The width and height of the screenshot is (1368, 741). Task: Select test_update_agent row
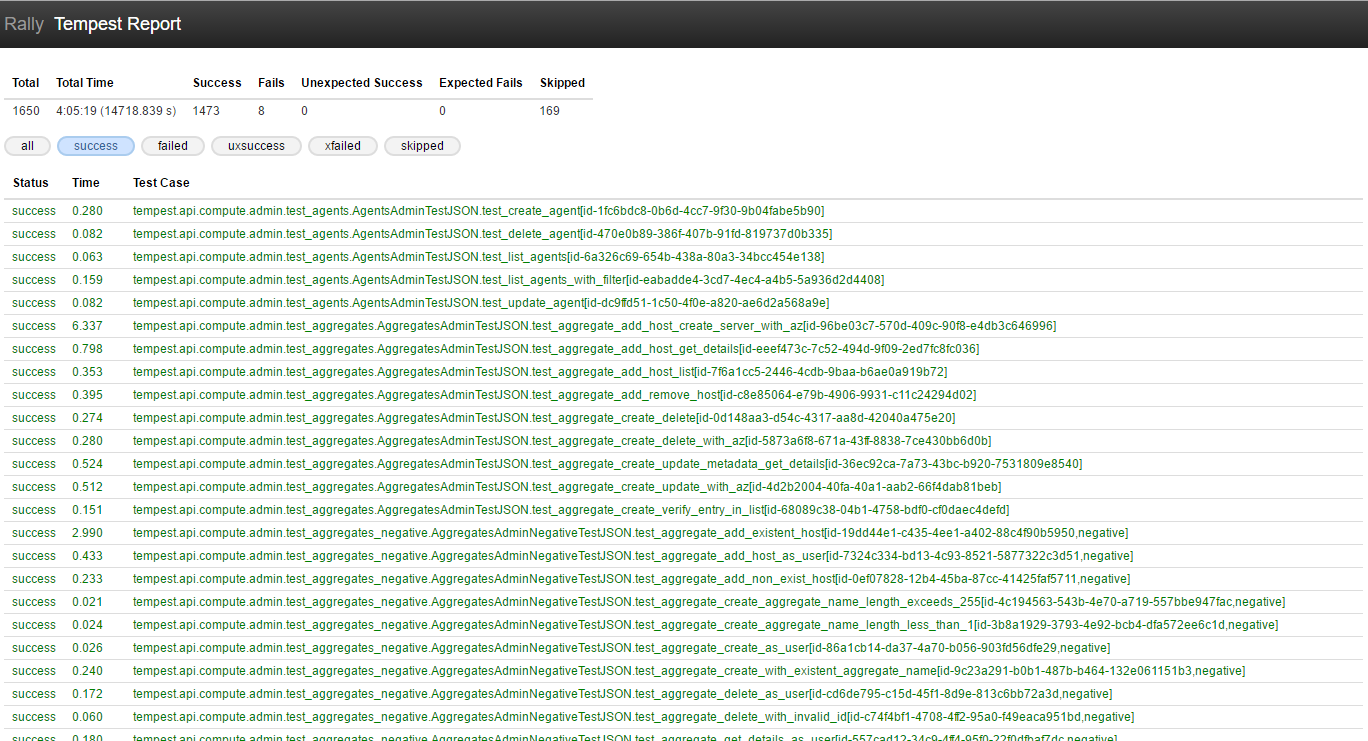[x=683, y=303]
